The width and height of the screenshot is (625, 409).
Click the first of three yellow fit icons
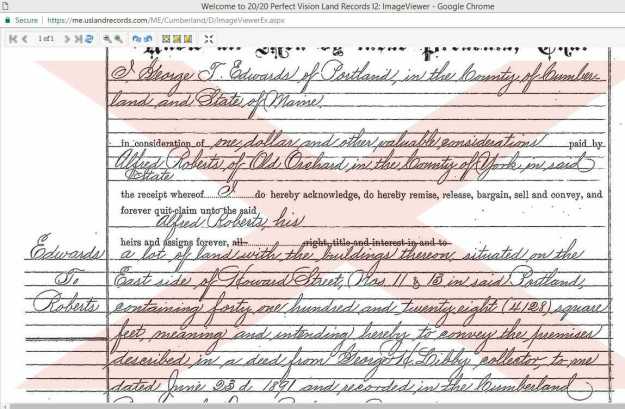[165, 38]
